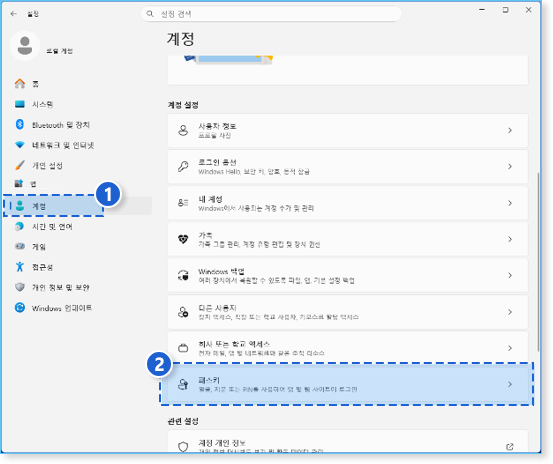Click the Other users icon
Image resolution: width=553 pixels, height=464 pixels.
point(183,312)
